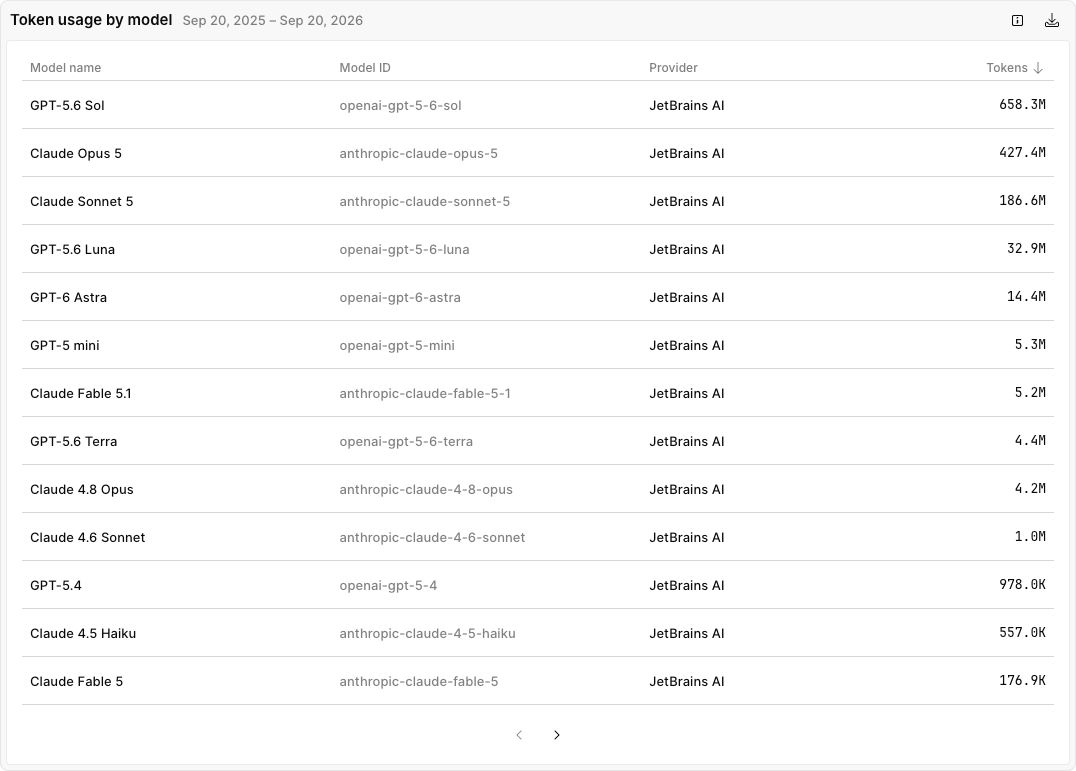This screenshot has width=1076, height=771.
Task: Download the token usage data
Action: (x=1052, y=21)
